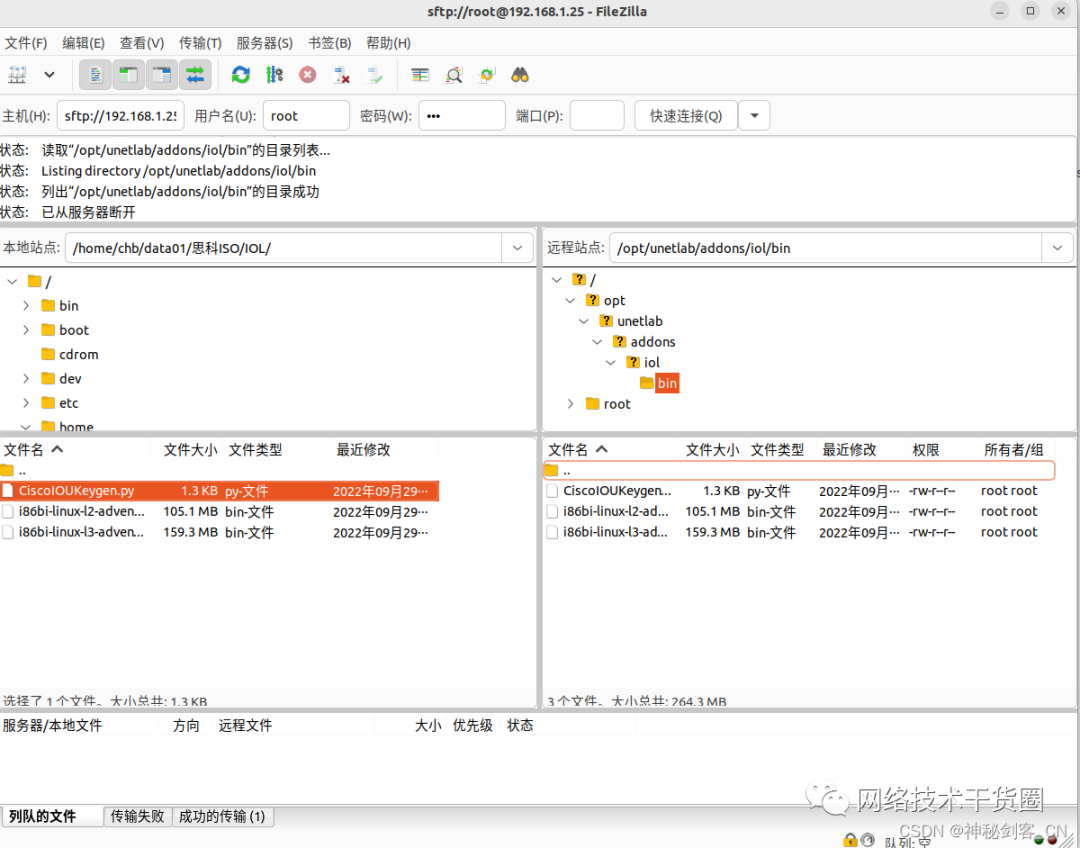Image resolution: width=1080 pixels, height=848 pixels.
Task: Toggle the remote directory tree view
Action: point(161,74)
